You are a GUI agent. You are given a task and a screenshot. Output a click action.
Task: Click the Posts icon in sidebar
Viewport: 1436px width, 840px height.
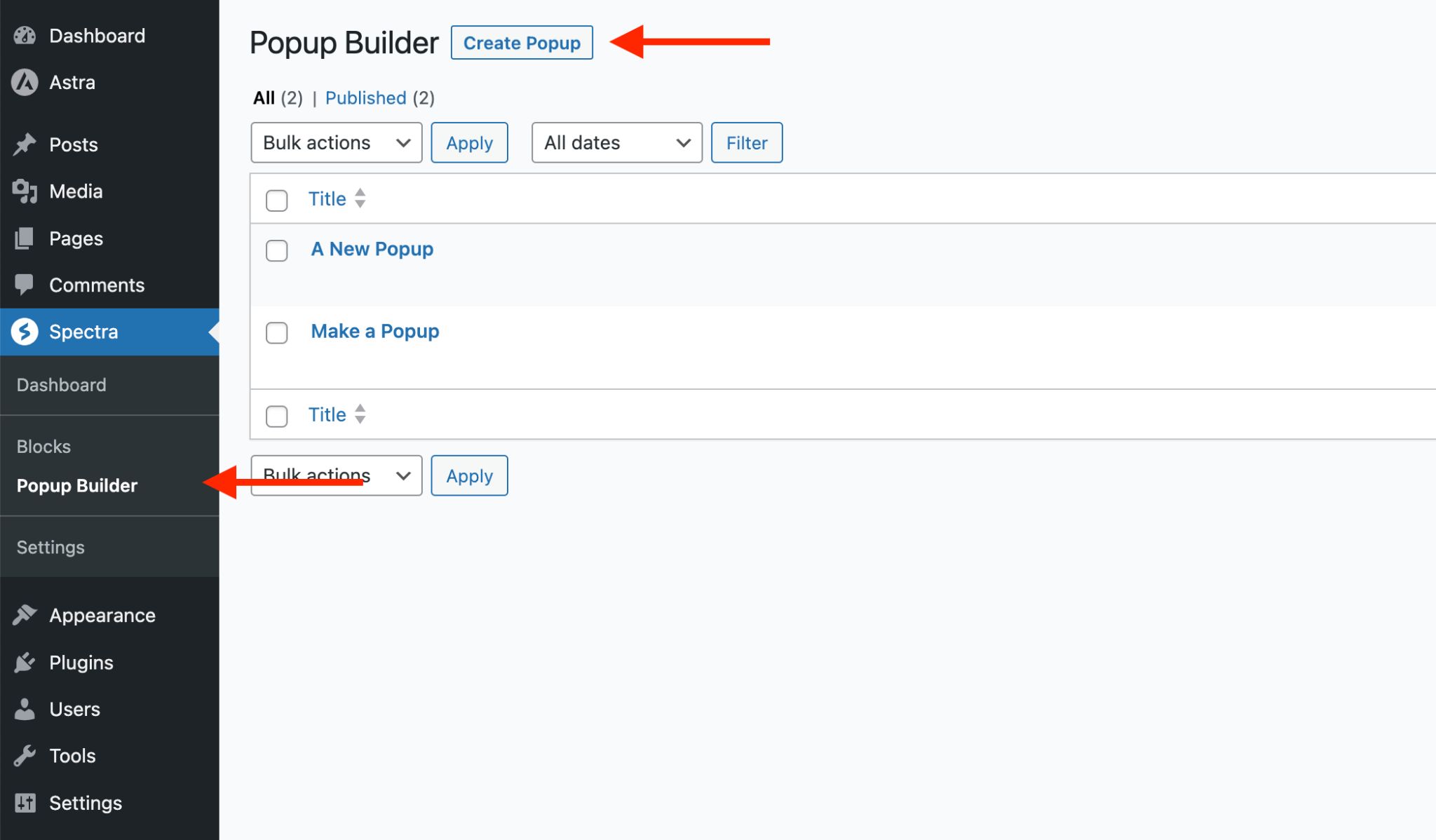[x=27, y=142]
